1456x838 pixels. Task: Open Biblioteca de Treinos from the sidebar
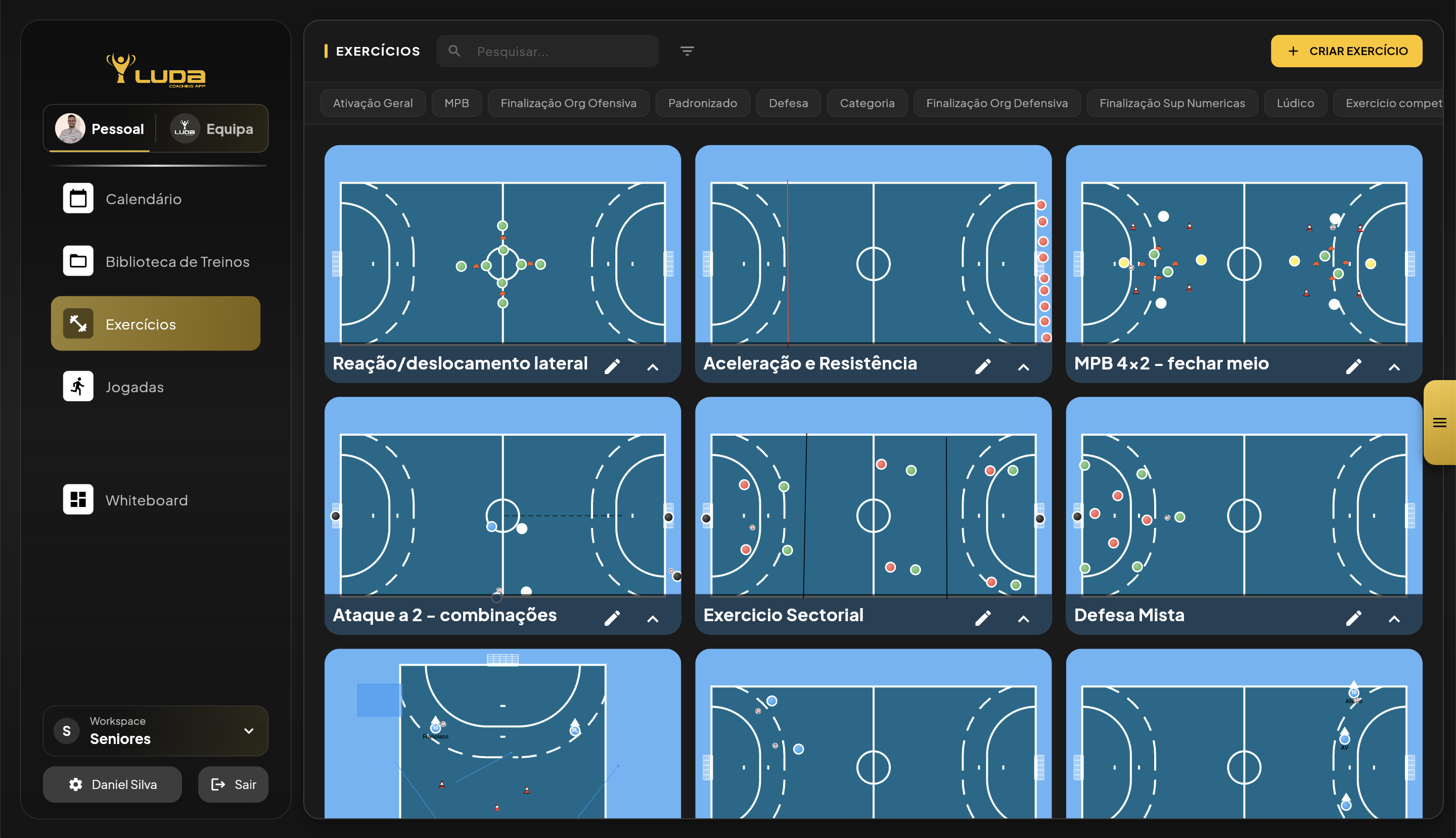tap(177, 261)
